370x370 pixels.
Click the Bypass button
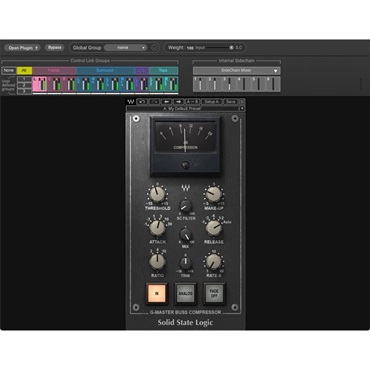(55, 48)
